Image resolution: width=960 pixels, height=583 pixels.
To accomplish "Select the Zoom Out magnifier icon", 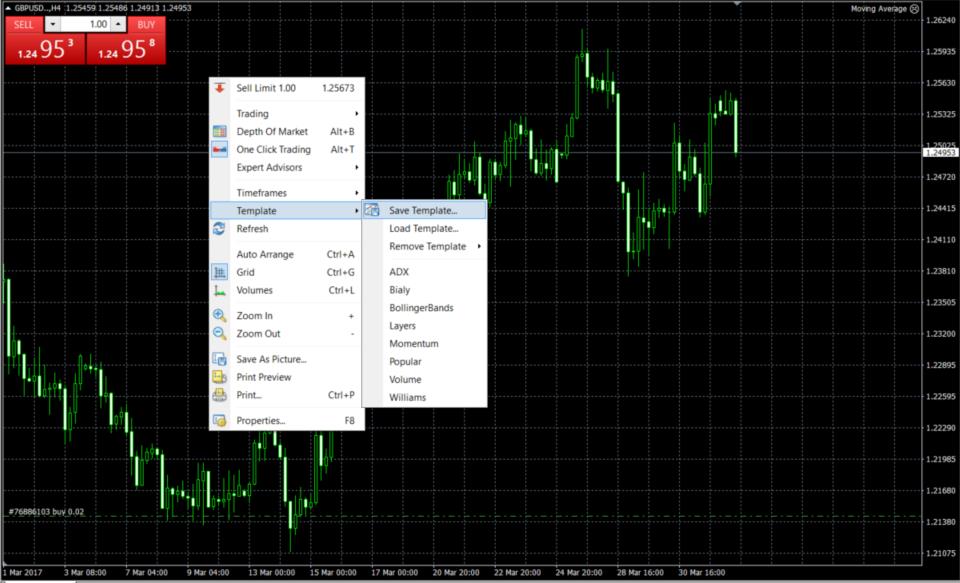I will (218, 333).
